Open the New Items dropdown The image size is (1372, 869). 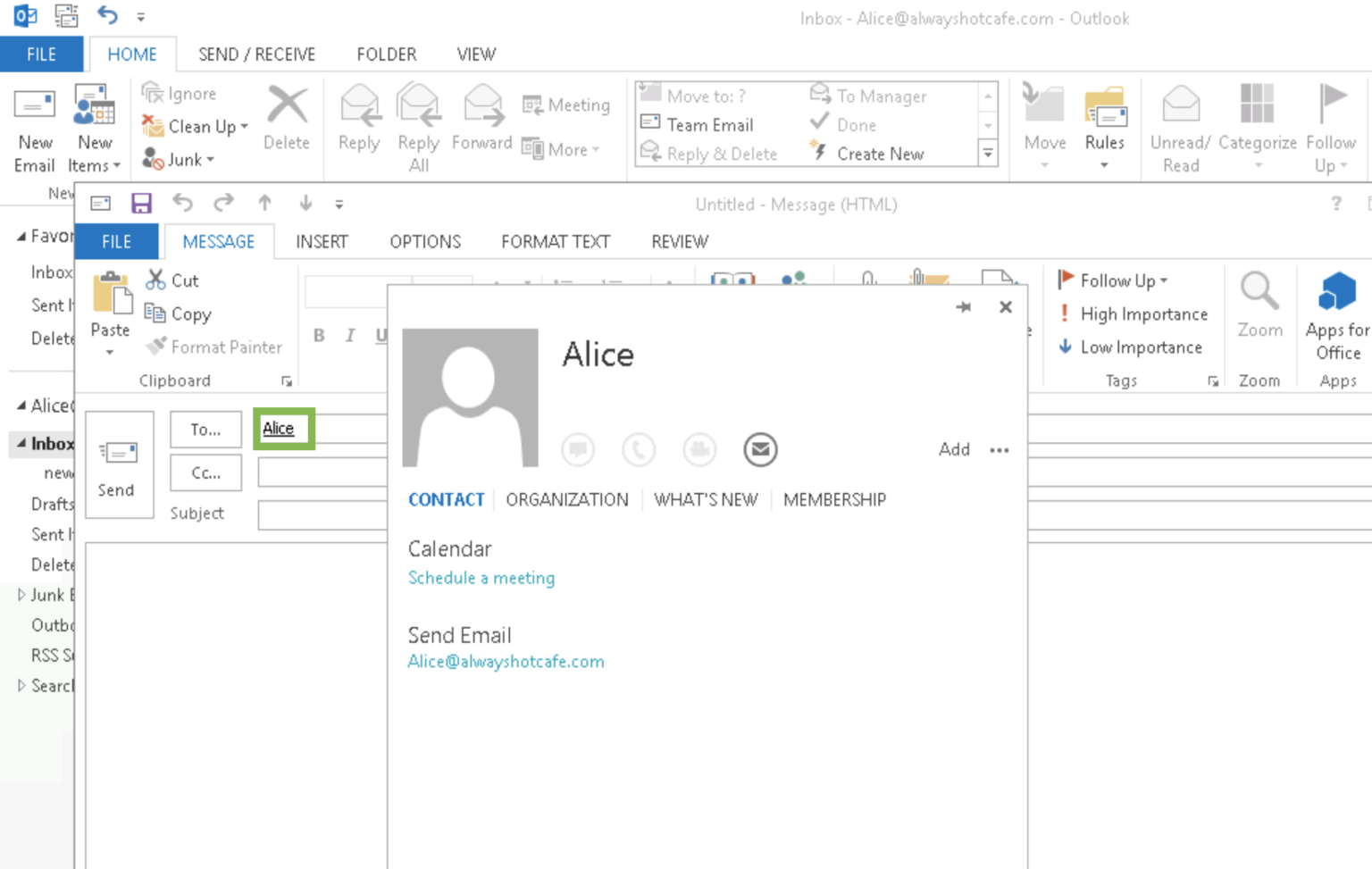tap(95, 130)
